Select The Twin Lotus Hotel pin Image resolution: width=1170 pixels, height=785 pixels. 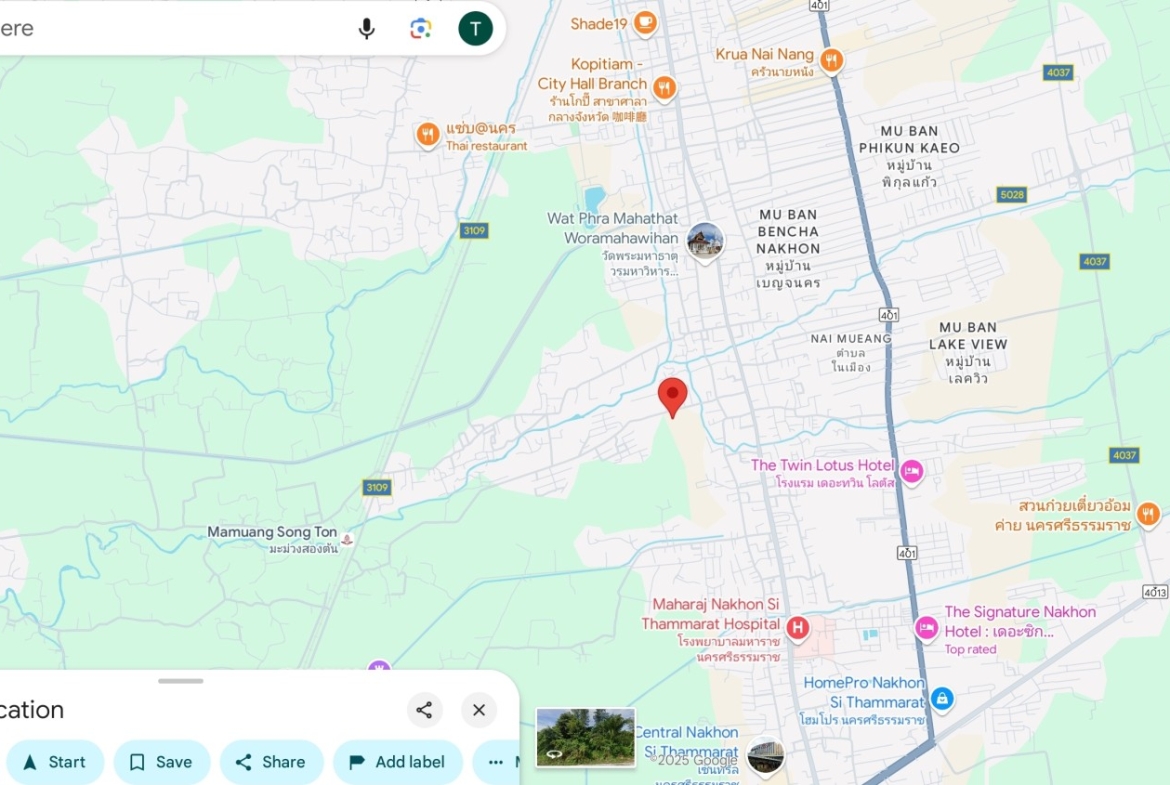click(x=911, y=472)
